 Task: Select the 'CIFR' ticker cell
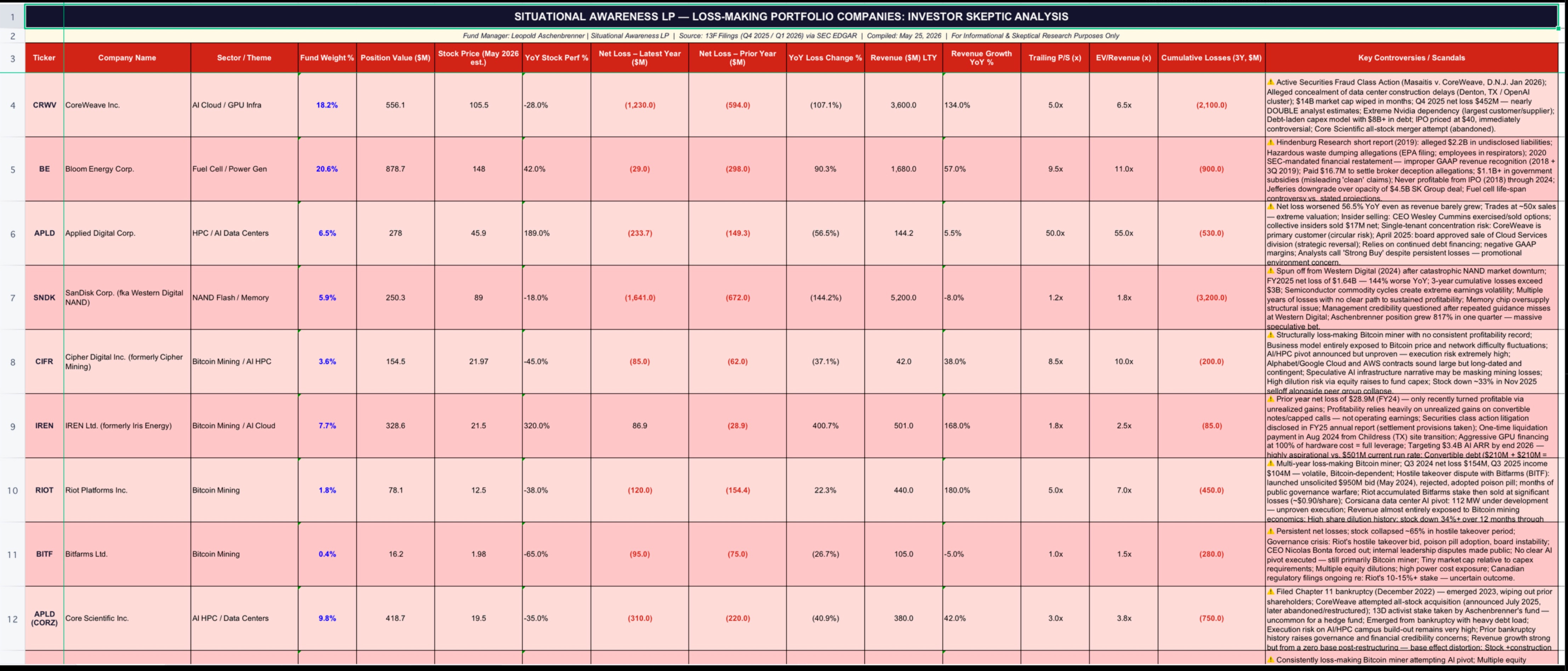click(x=45, y=362)
